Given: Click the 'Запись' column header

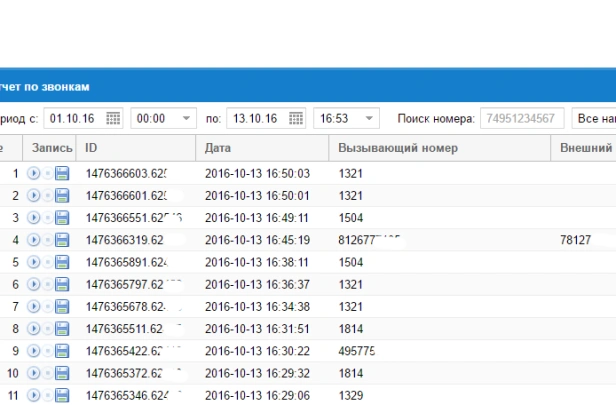Looking at the screenshot, I should pyautogui.click(x=50, y=148).
